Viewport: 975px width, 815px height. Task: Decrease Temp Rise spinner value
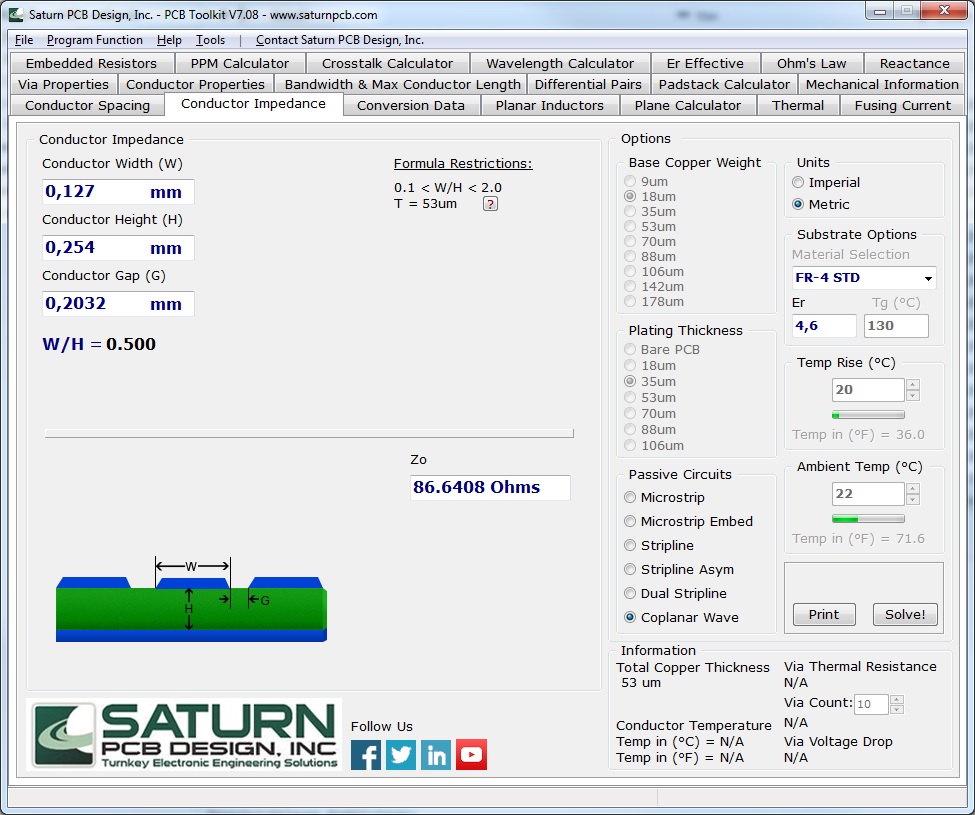pos(912,395)
